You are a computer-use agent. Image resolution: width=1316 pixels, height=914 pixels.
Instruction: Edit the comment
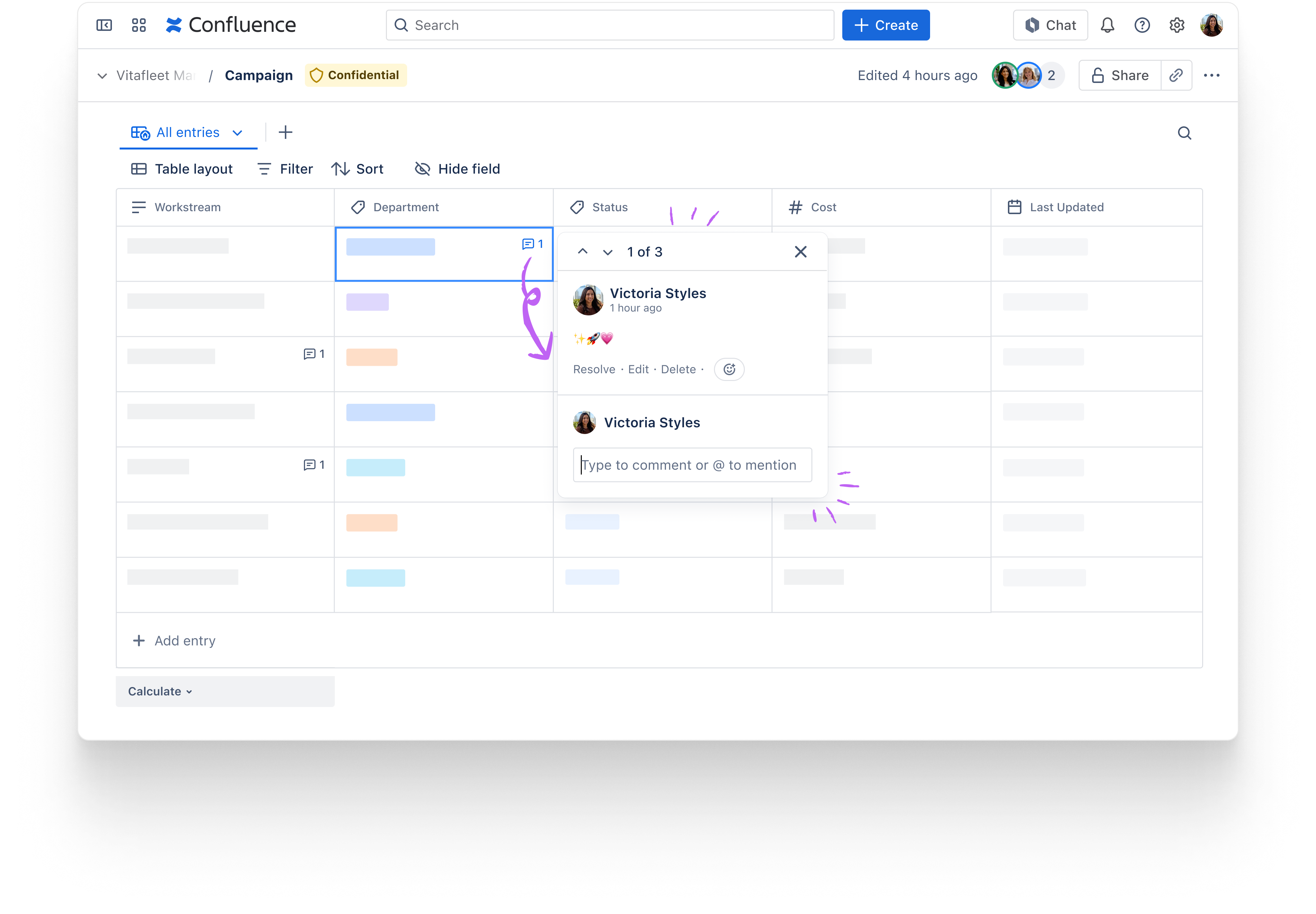tap(638, 369)
